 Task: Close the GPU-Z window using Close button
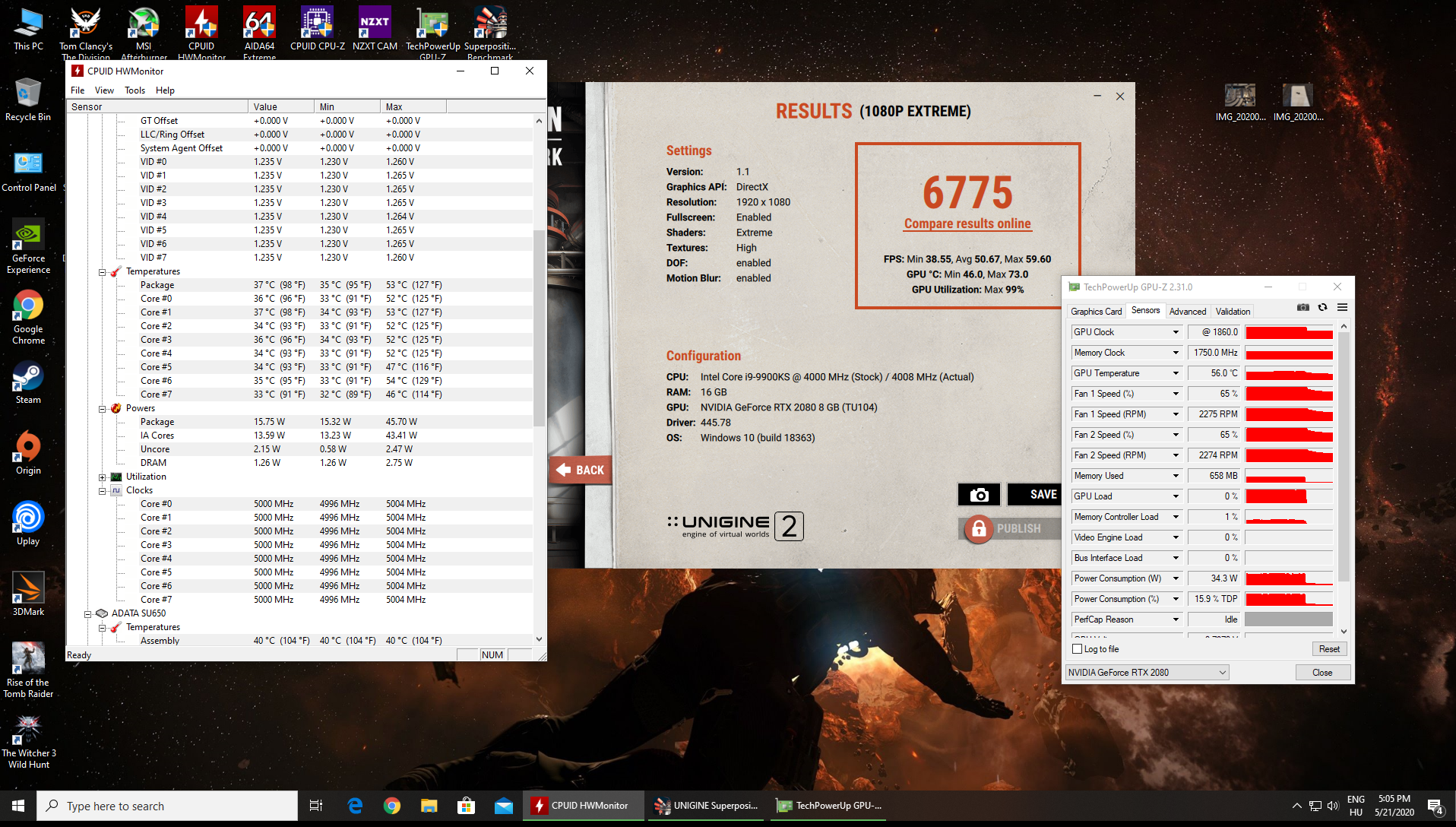pos(1322,673)
